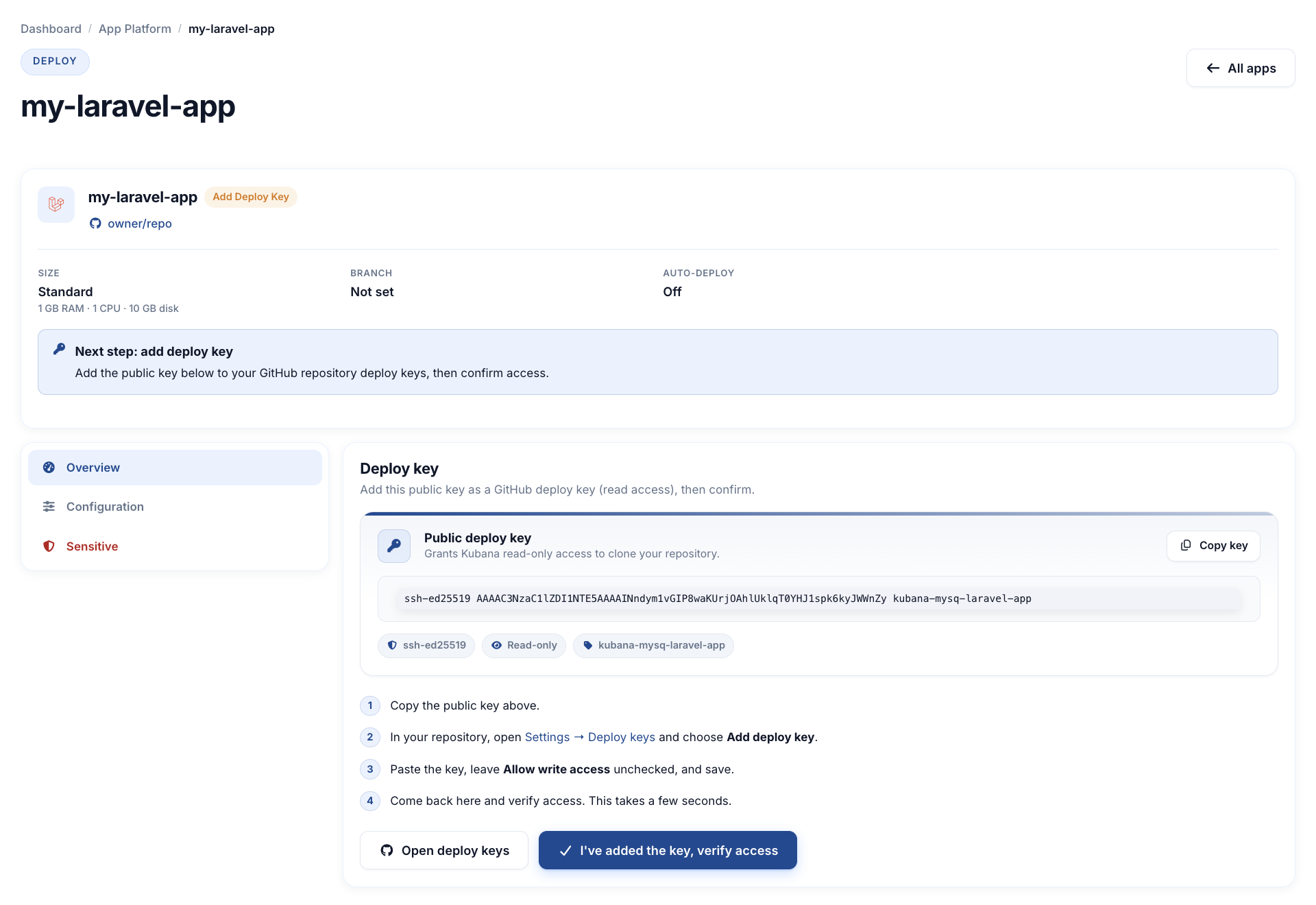This screenshot has height=905, width=1316.
Task: Click the Standard size value
Action: click(x=65, y=292)
